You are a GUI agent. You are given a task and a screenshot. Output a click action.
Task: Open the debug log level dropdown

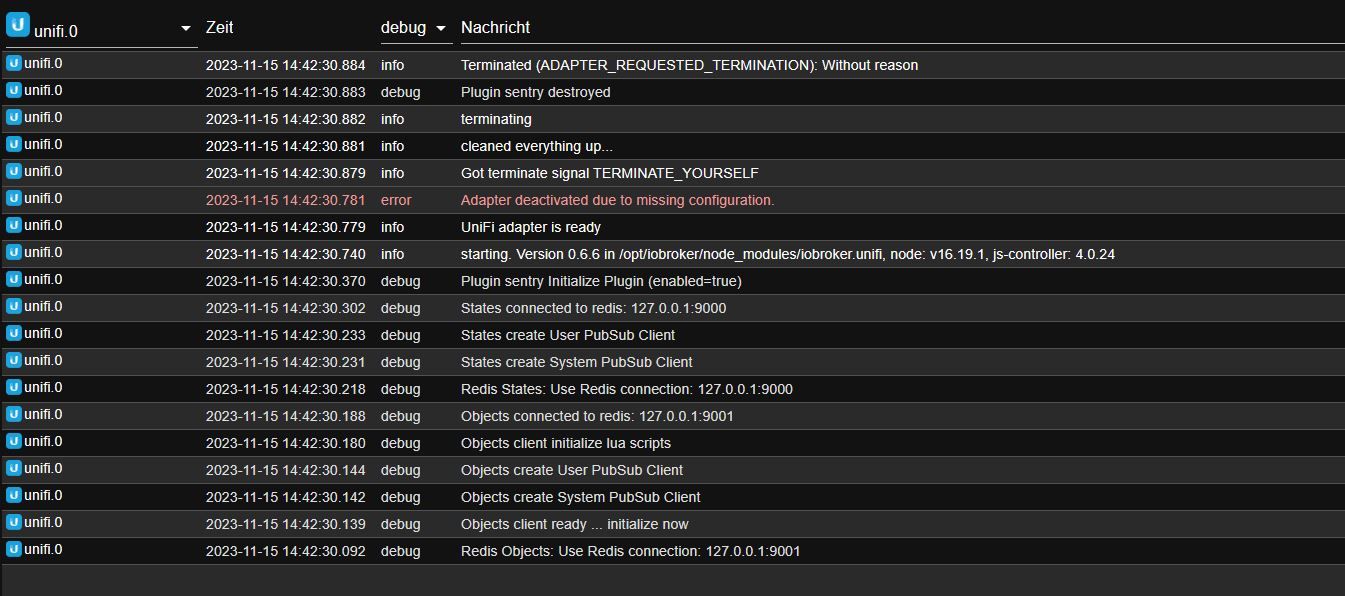[x=415, y=28]
